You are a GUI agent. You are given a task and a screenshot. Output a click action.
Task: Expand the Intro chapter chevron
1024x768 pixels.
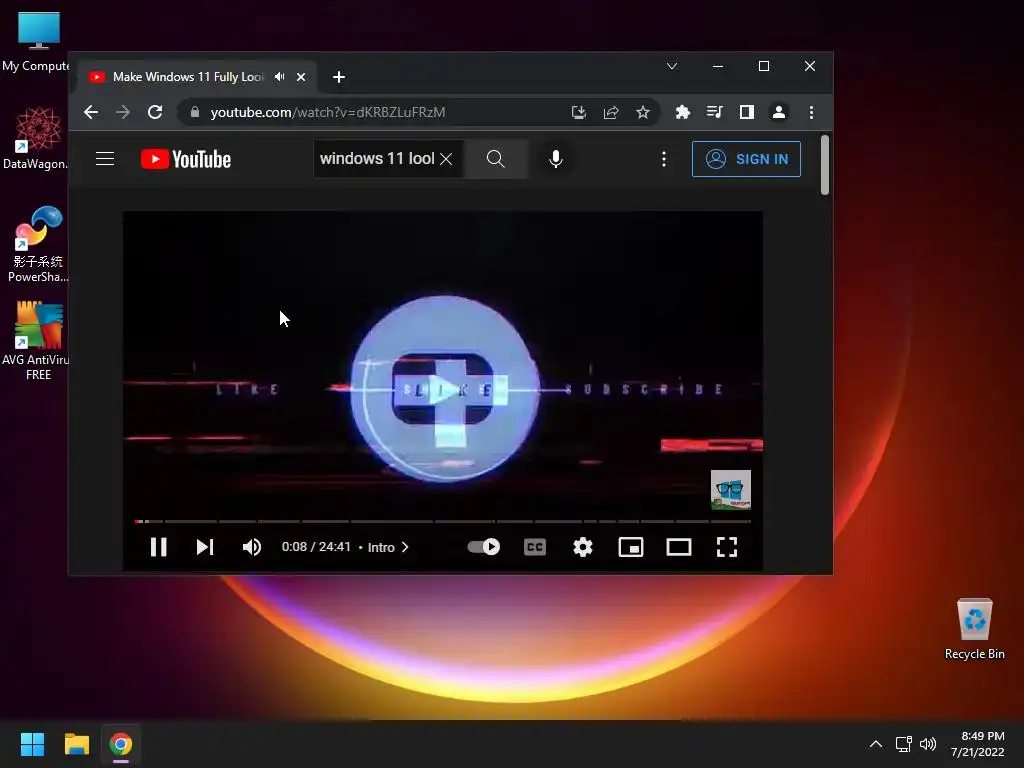point(405,547)
